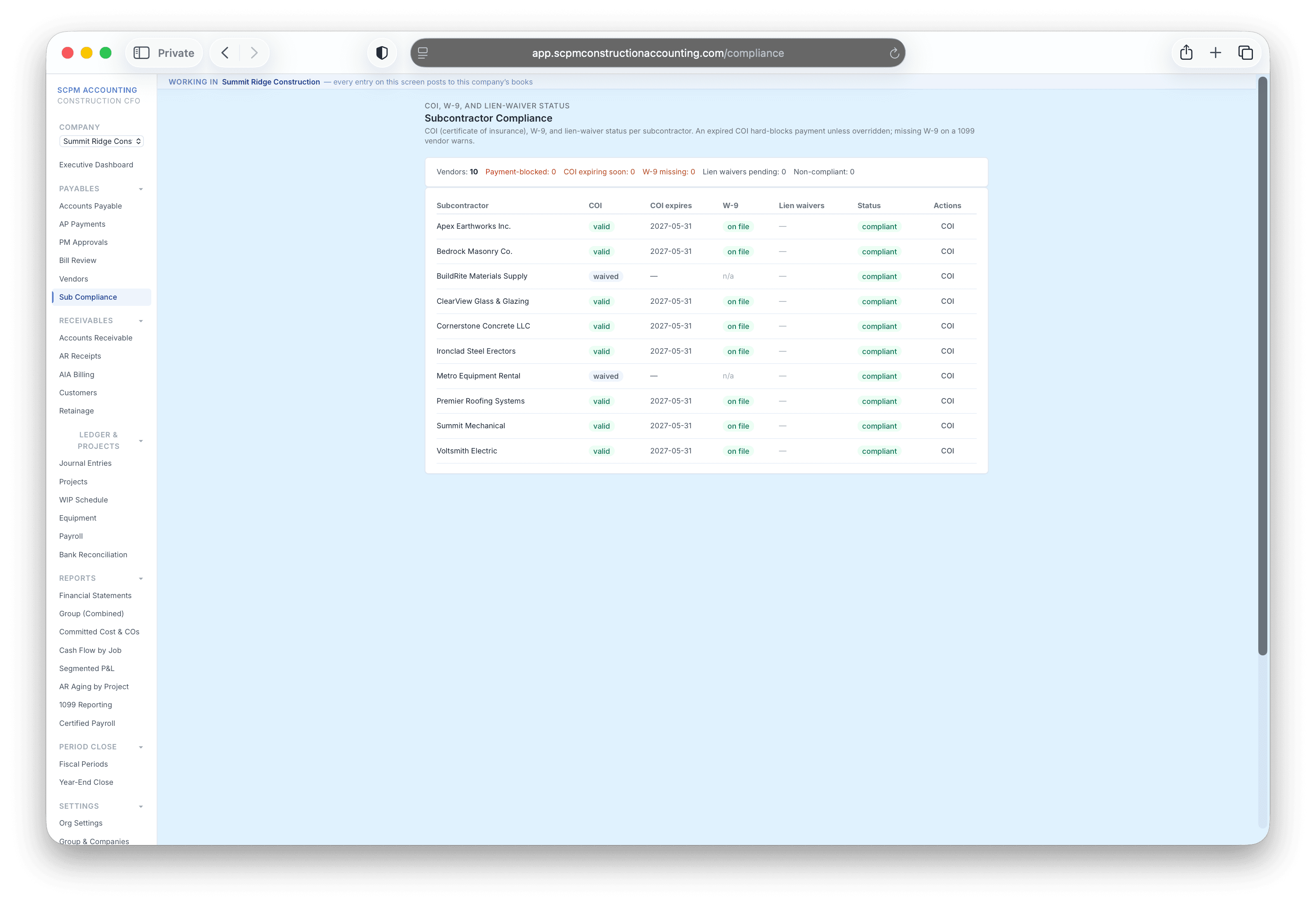Click the waived badge for Metro Equipment Rental
Screen dimensions: 1316x906
[606, 376]
